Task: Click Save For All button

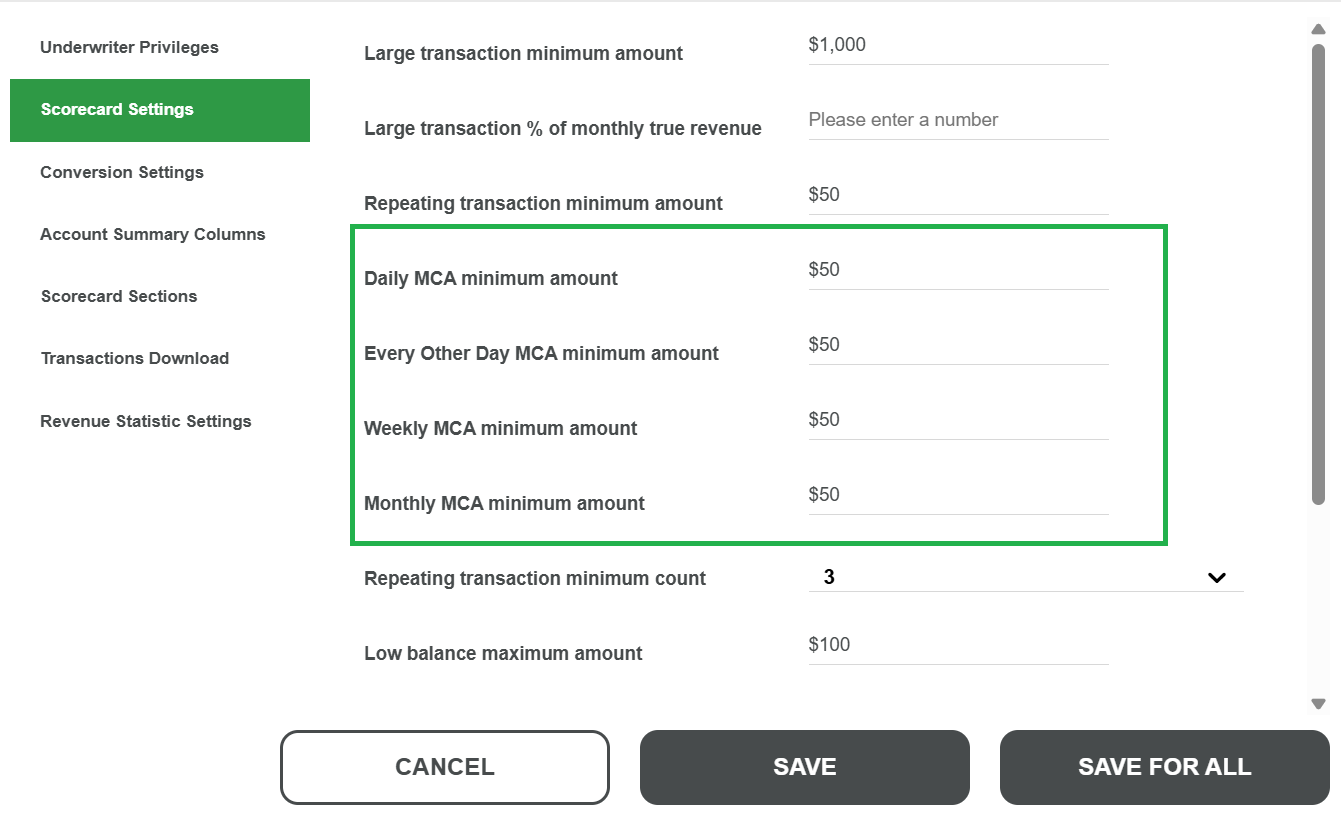Action: pyautogui.click(x=1164, y=767)
